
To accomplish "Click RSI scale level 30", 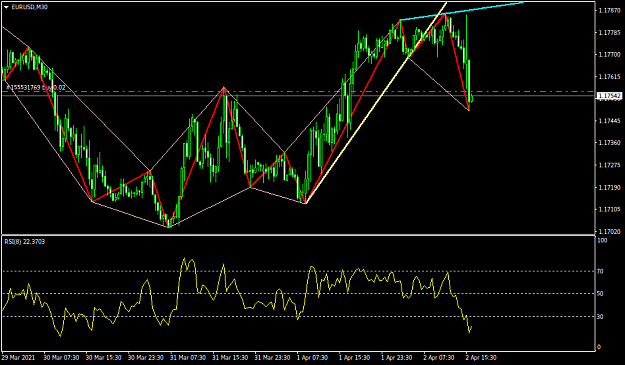I will tap(601, 316).
